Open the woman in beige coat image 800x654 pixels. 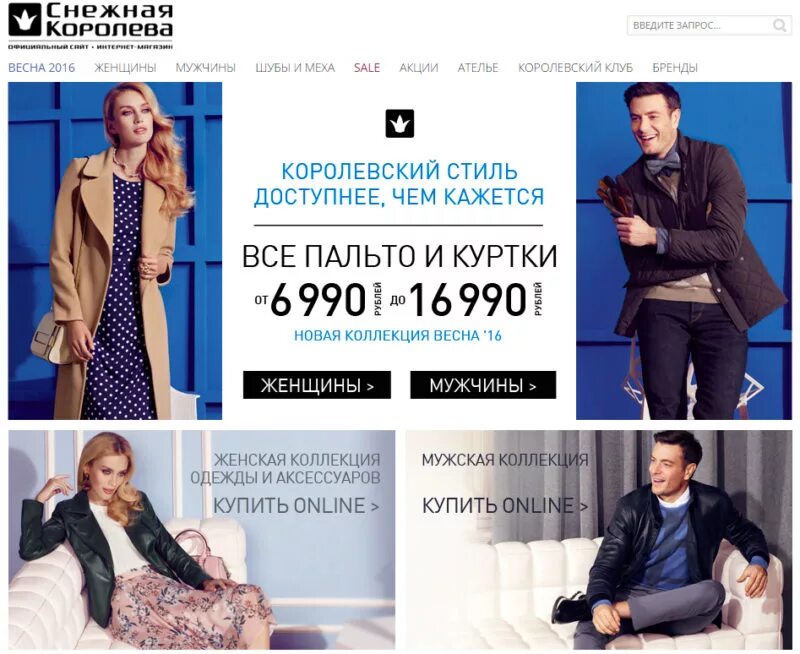(x=115, y=251)
